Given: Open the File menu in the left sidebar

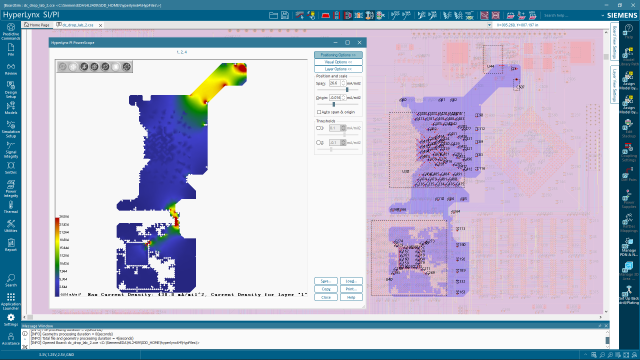Looking at the screenshot, I should click(11, 50).
